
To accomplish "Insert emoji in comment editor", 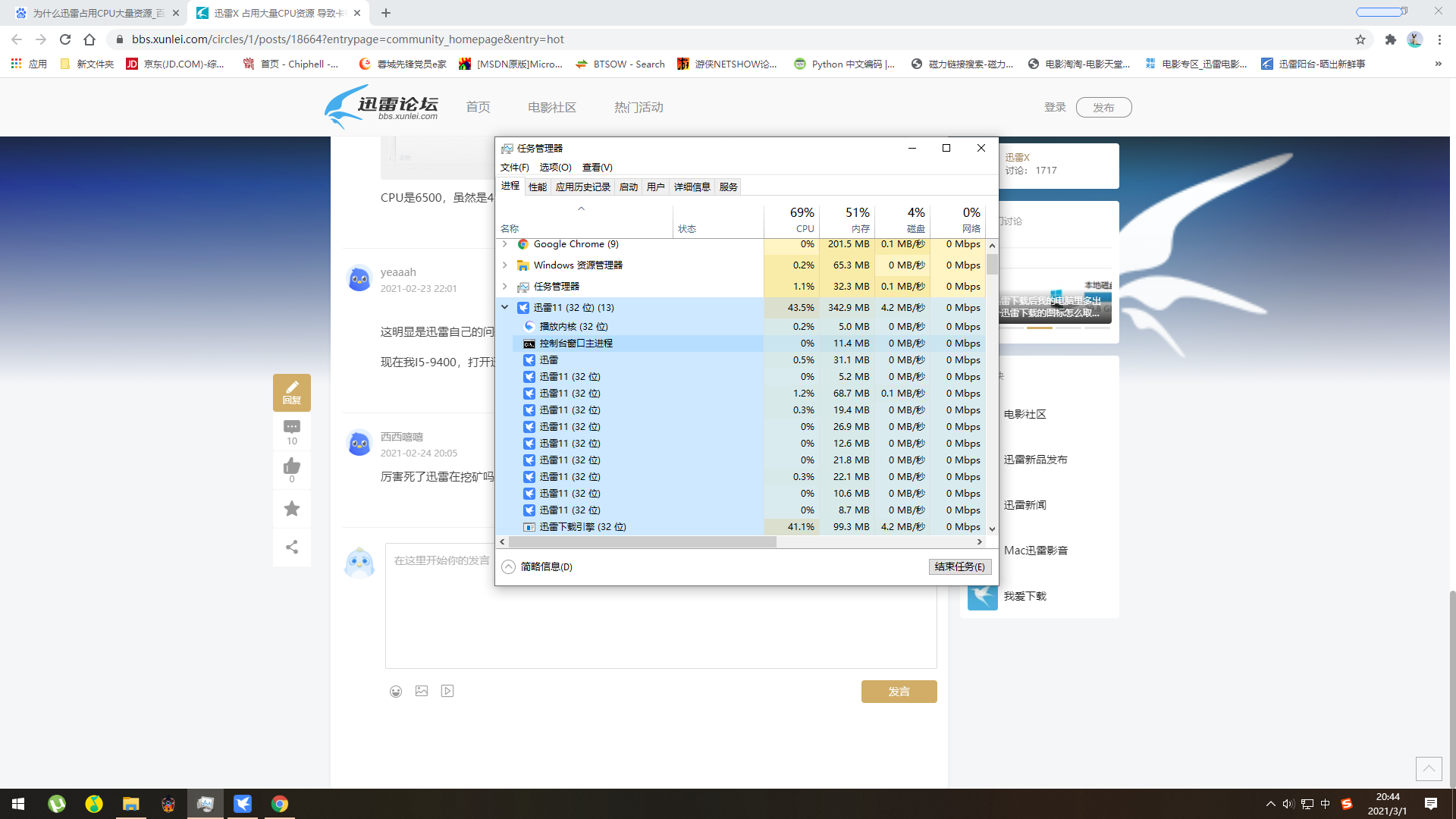I will coord(396,691).
